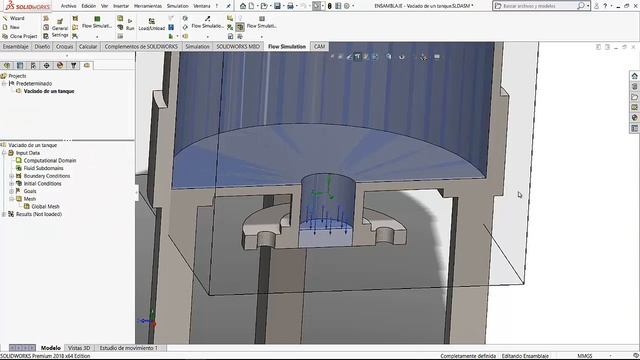Switch to the Modelo bottom tab

51,348
